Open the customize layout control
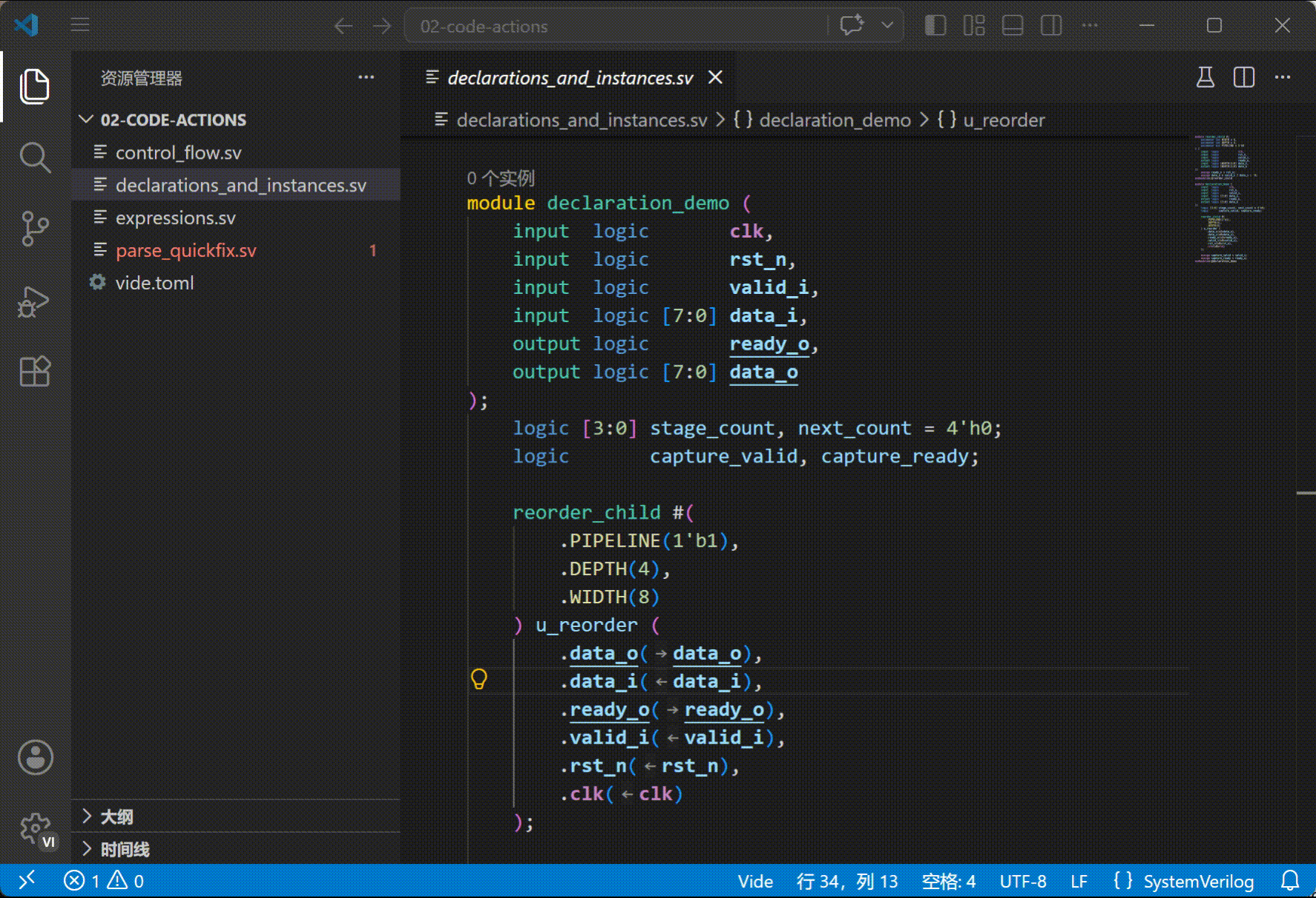The width and height of the screenshot is (1316, 898). [974, 26]
